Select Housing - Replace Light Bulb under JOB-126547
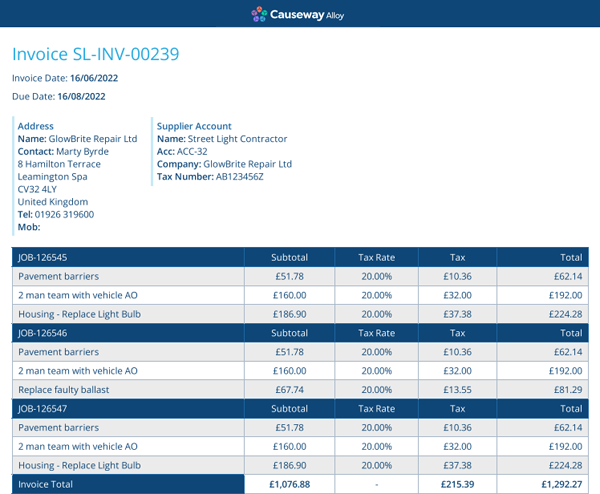This screenshot has height=494, width=600. coord(80,466)
